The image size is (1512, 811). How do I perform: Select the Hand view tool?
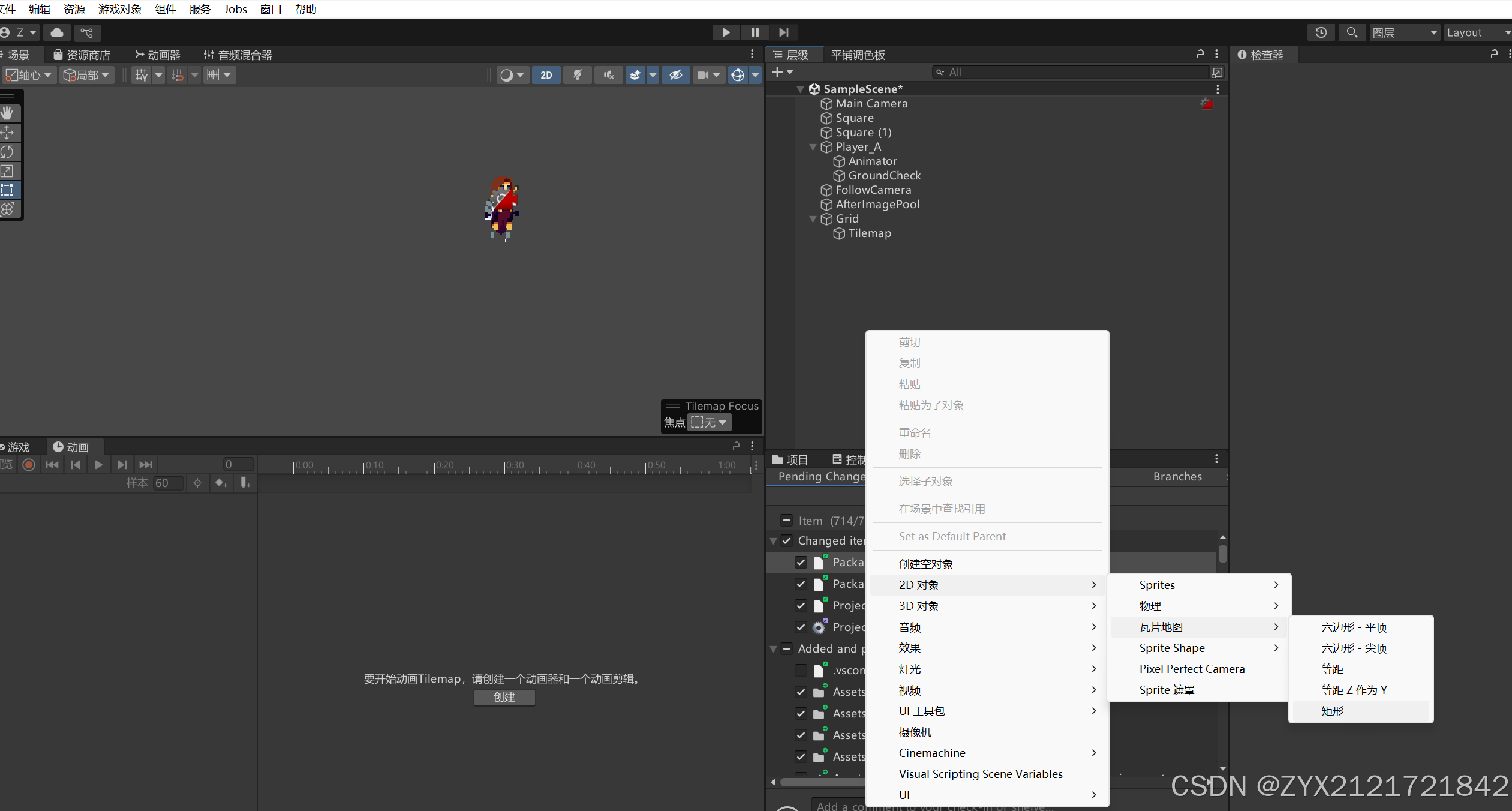pyautogui.click(x=7, y=113)
